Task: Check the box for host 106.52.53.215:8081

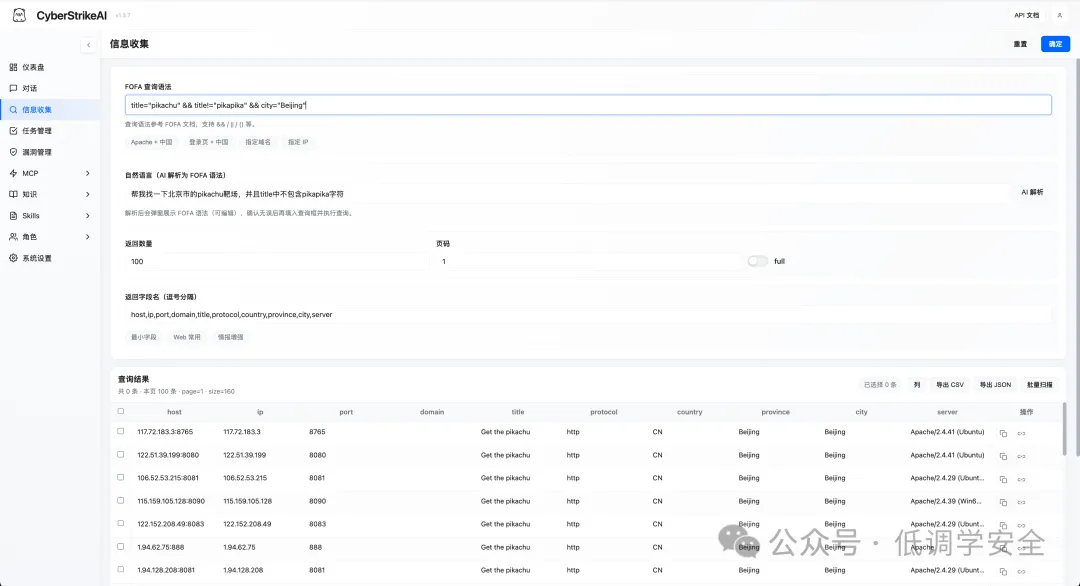Action: (x=121, y=477)
